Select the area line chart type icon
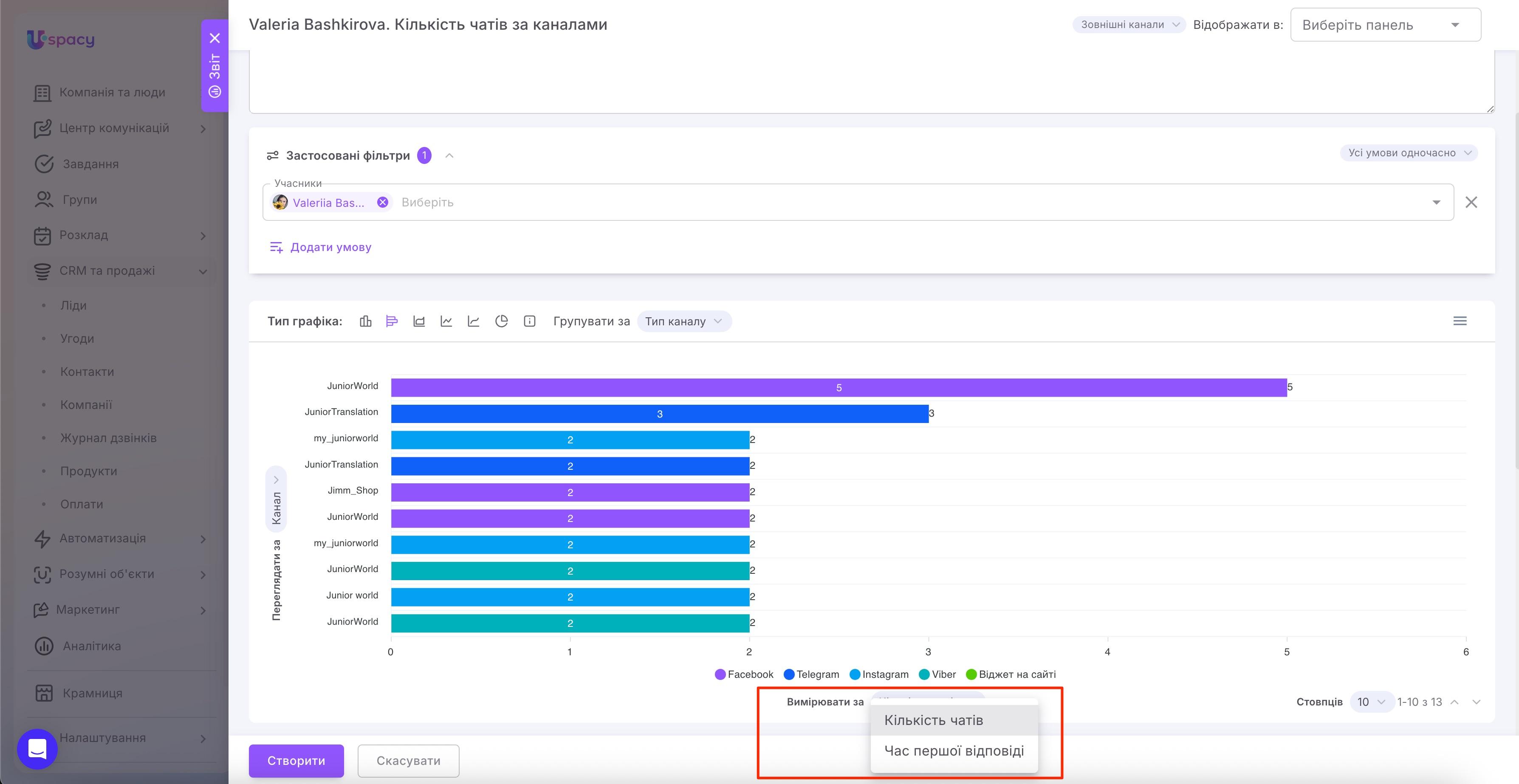The image size is (1519, 784). click(474, 321)
